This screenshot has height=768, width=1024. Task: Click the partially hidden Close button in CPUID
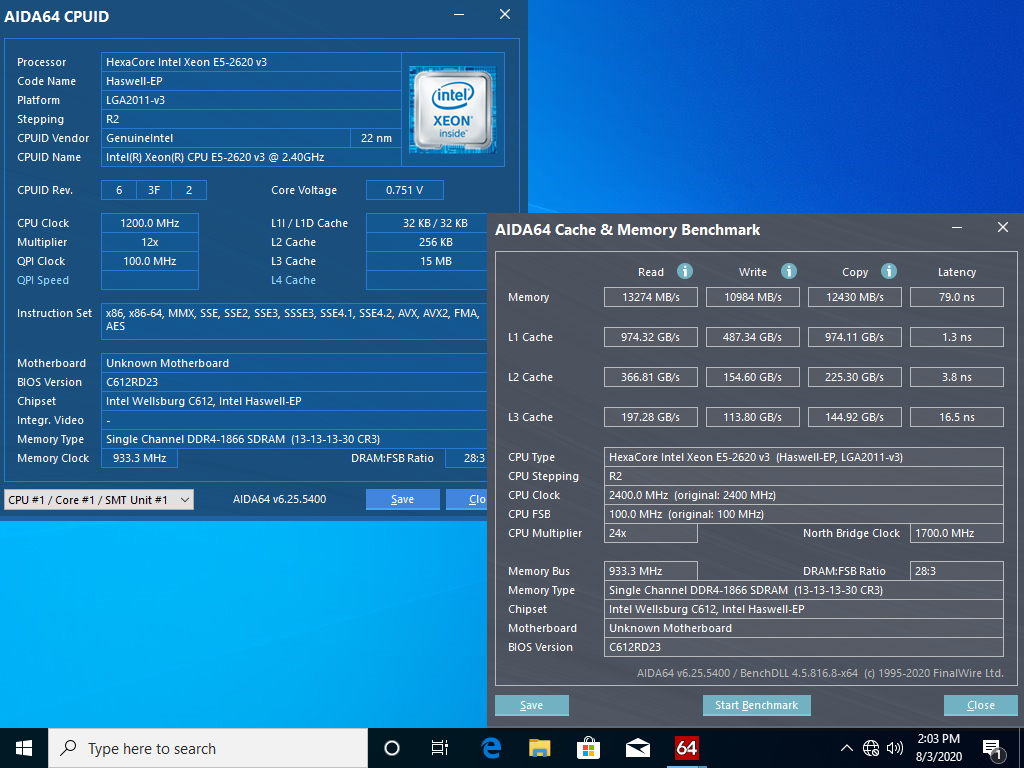tap(467, 500)
